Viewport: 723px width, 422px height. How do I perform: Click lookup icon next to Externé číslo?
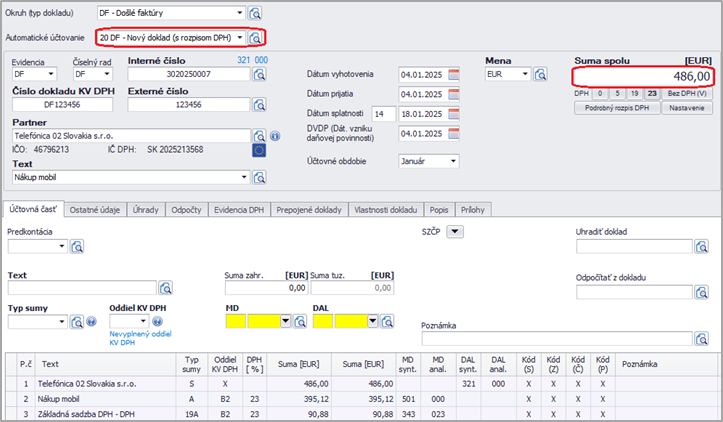click(x=259, y=105)
